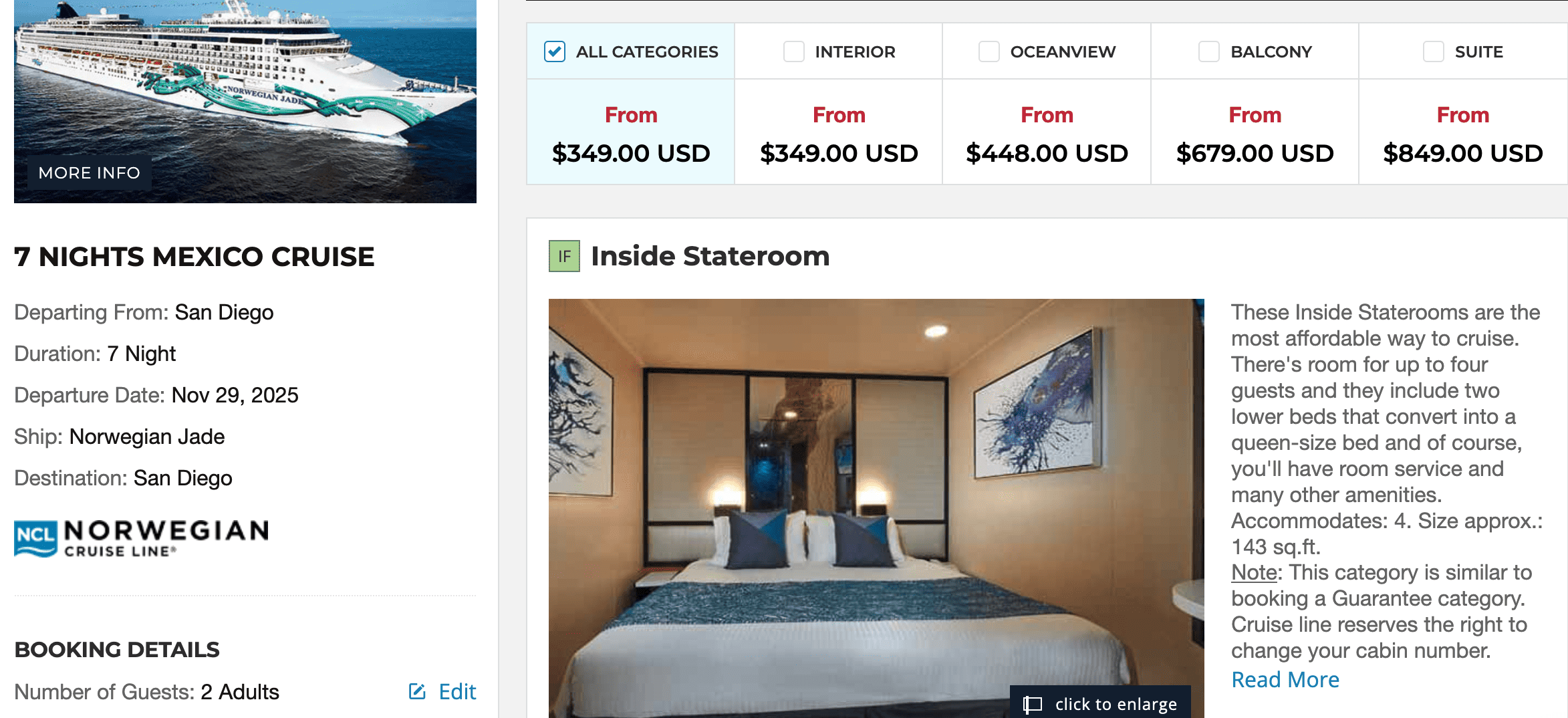Select the Balcony from $679.00 USD price cell
Viewport: 1568px width, 718px height.
pyautogui.click(x=1255, y=132)
